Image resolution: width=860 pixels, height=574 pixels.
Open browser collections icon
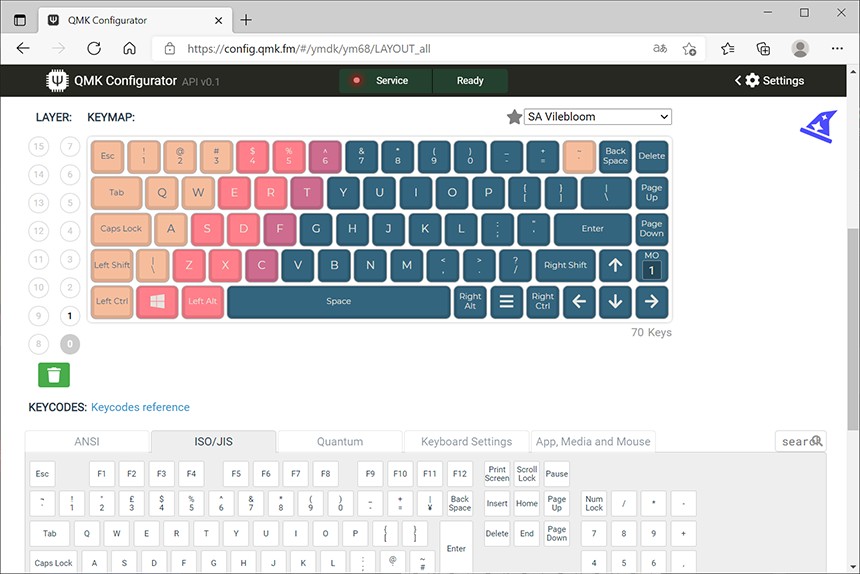click(x=763, y=49)
